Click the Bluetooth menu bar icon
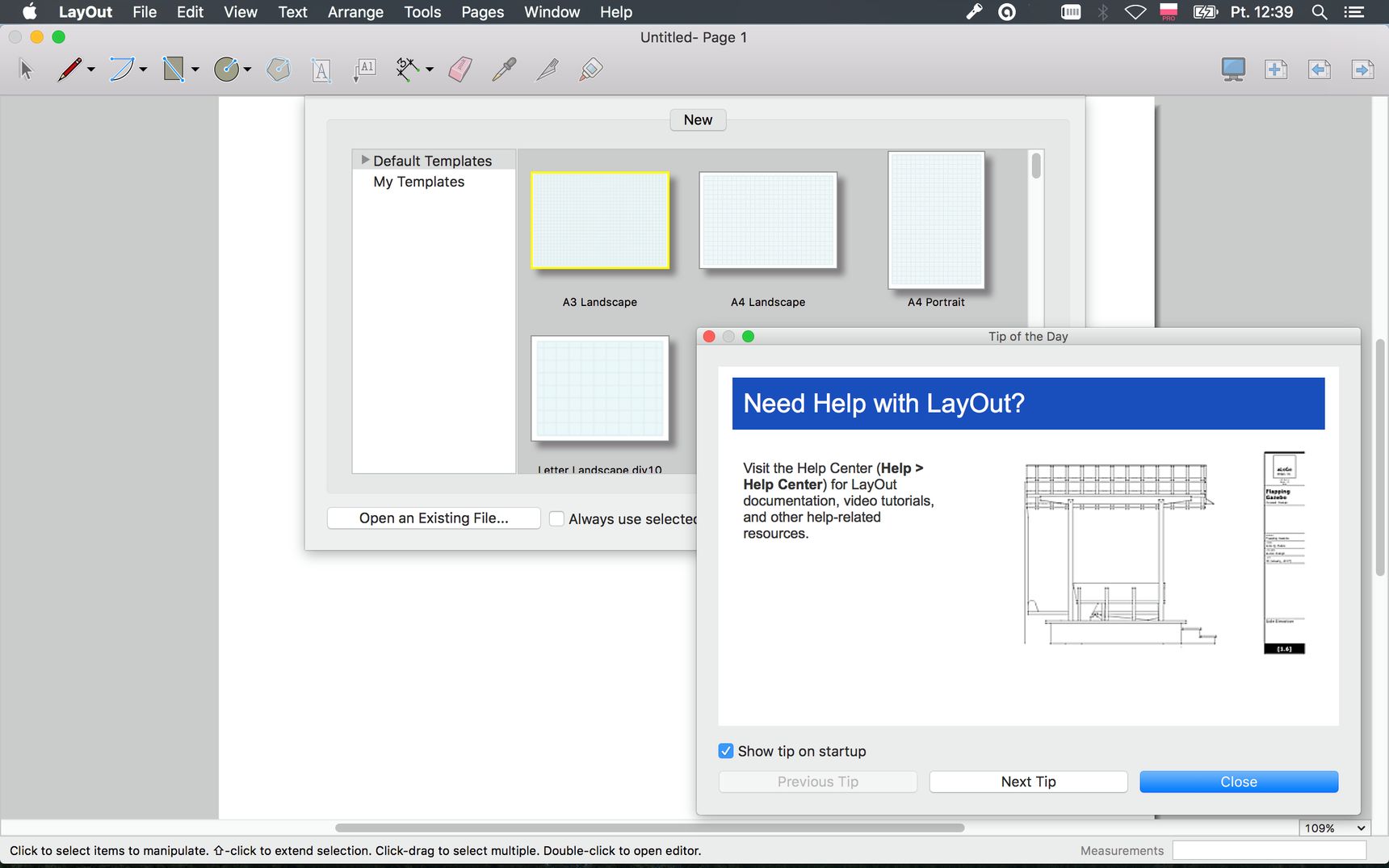 [1103, 12]
